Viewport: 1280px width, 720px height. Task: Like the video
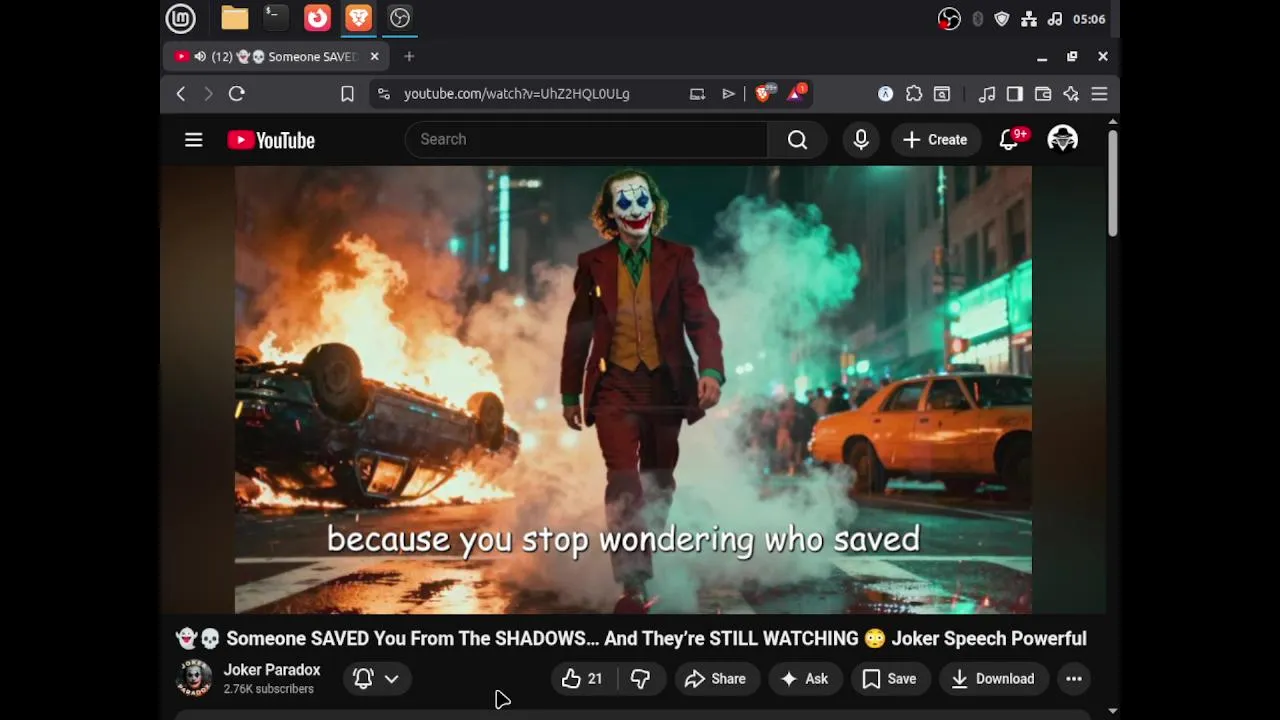tap(582, 679)
